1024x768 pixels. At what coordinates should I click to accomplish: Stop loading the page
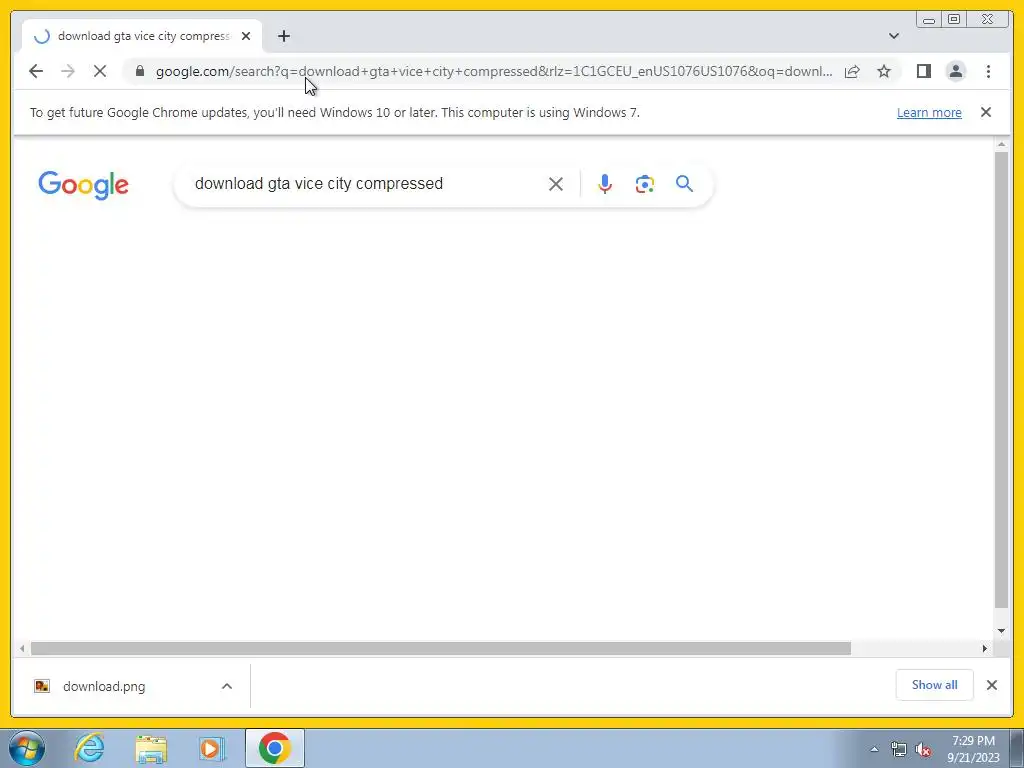(100, 71)
